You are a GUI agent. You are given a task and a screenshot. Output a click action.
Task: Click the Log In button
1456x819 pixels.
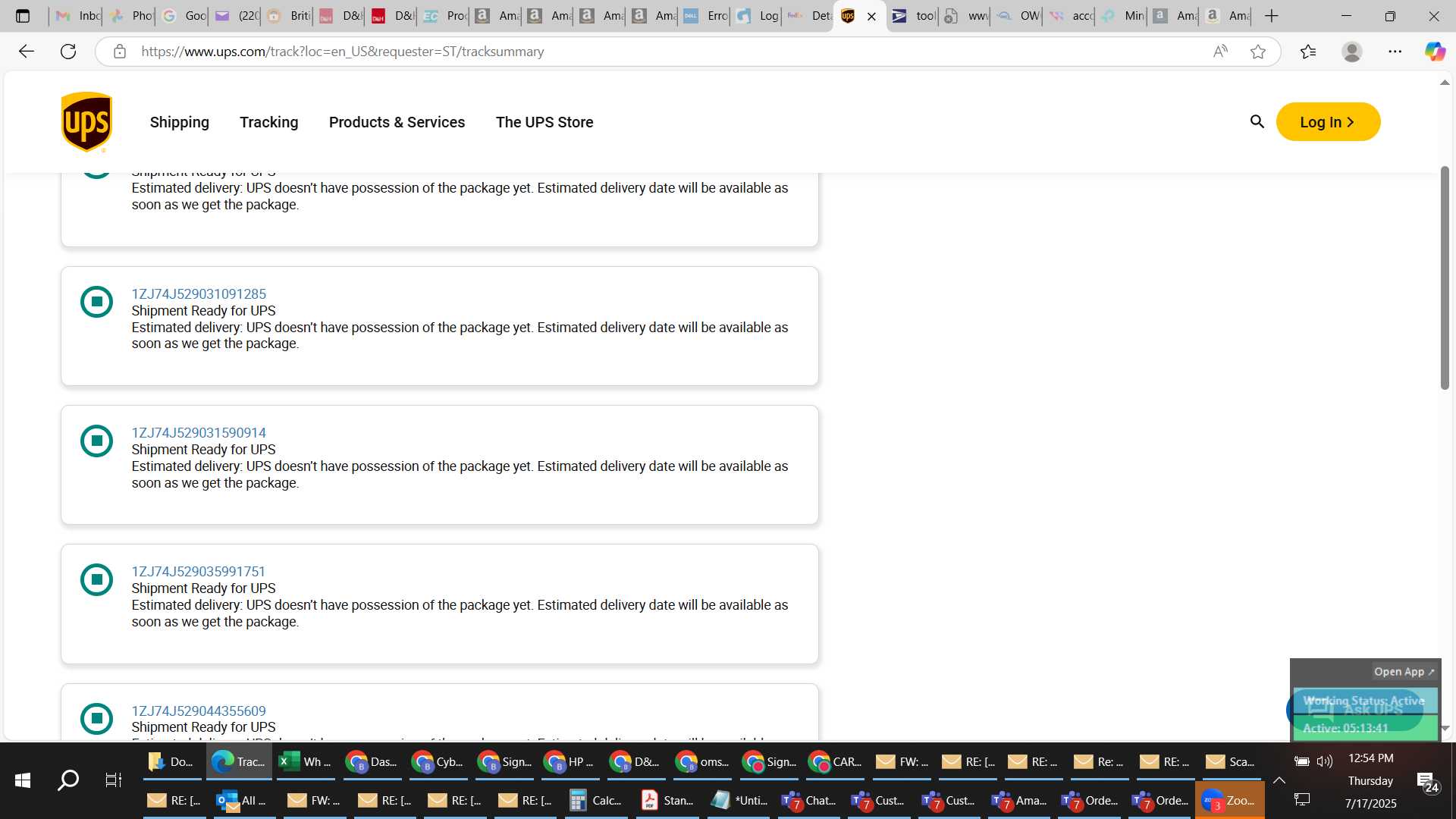coord(1328,122)
